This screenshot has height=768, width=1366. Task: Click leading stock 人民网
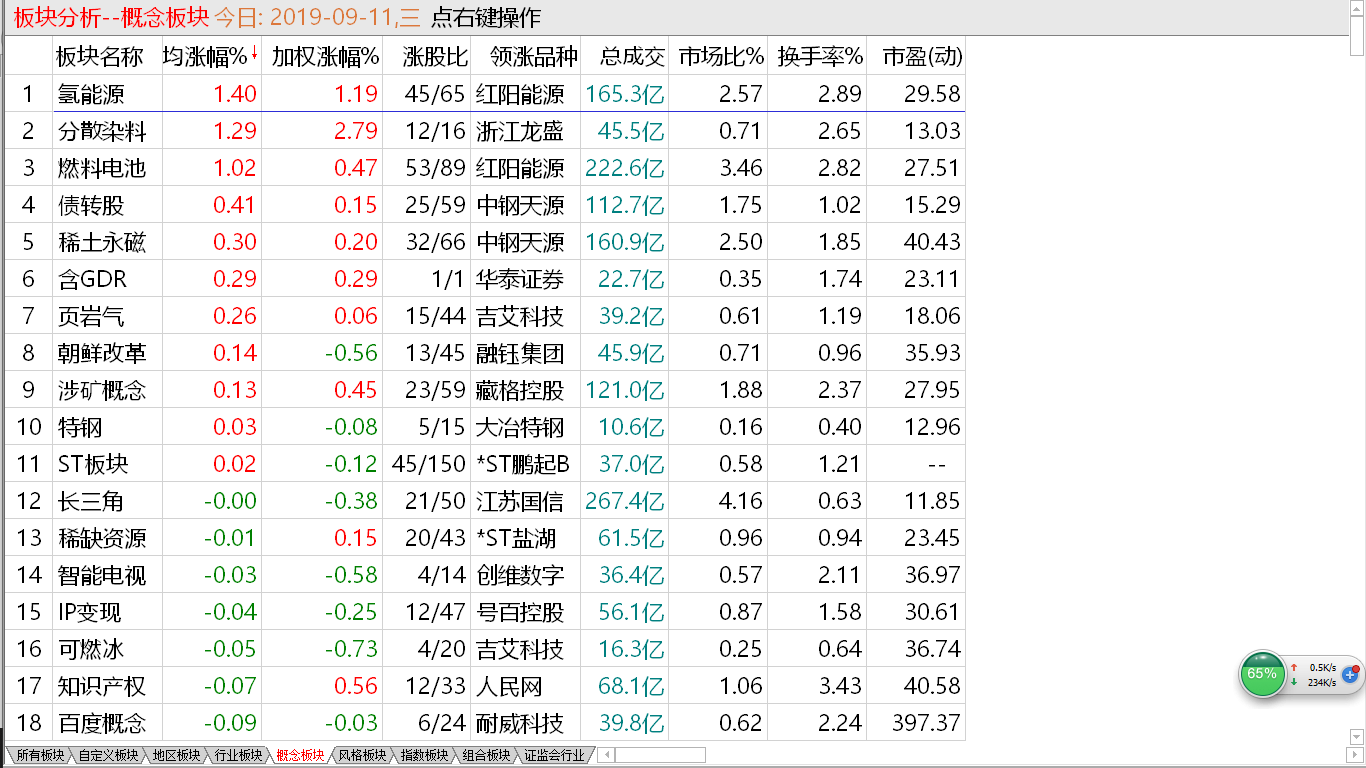(509, 686)
